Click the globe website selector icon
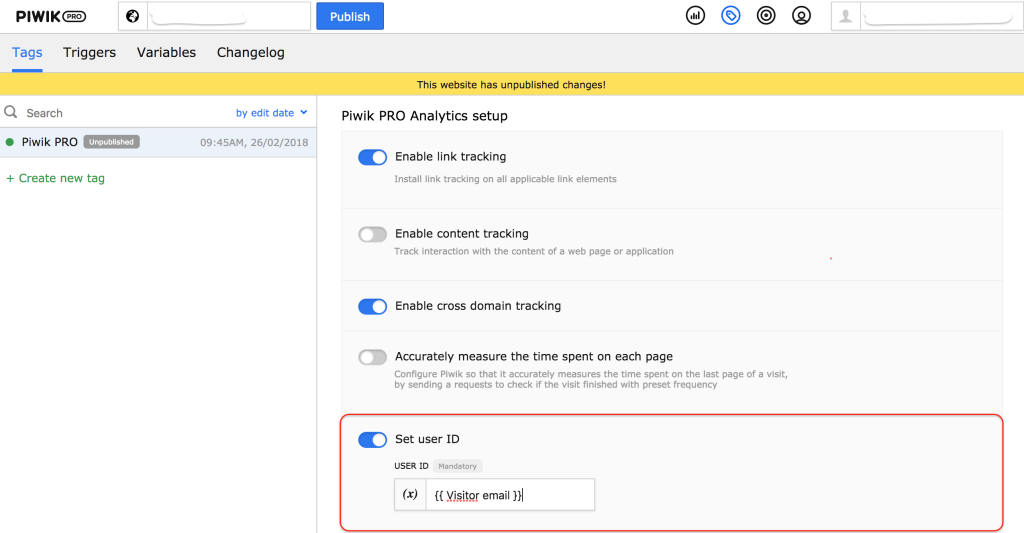 133,16
